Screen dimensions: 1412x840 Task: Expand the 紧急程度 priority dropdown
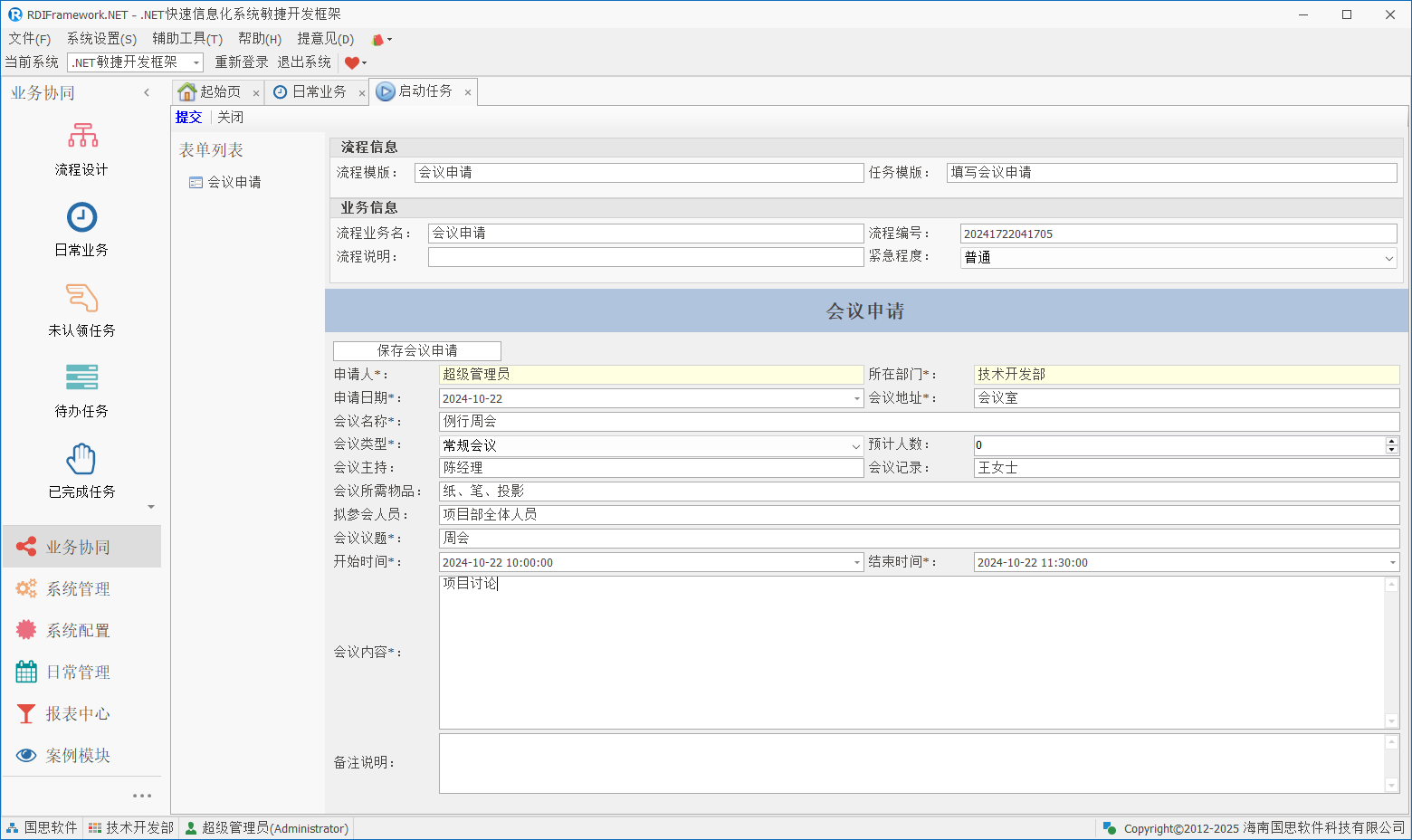pos(1388,258)
